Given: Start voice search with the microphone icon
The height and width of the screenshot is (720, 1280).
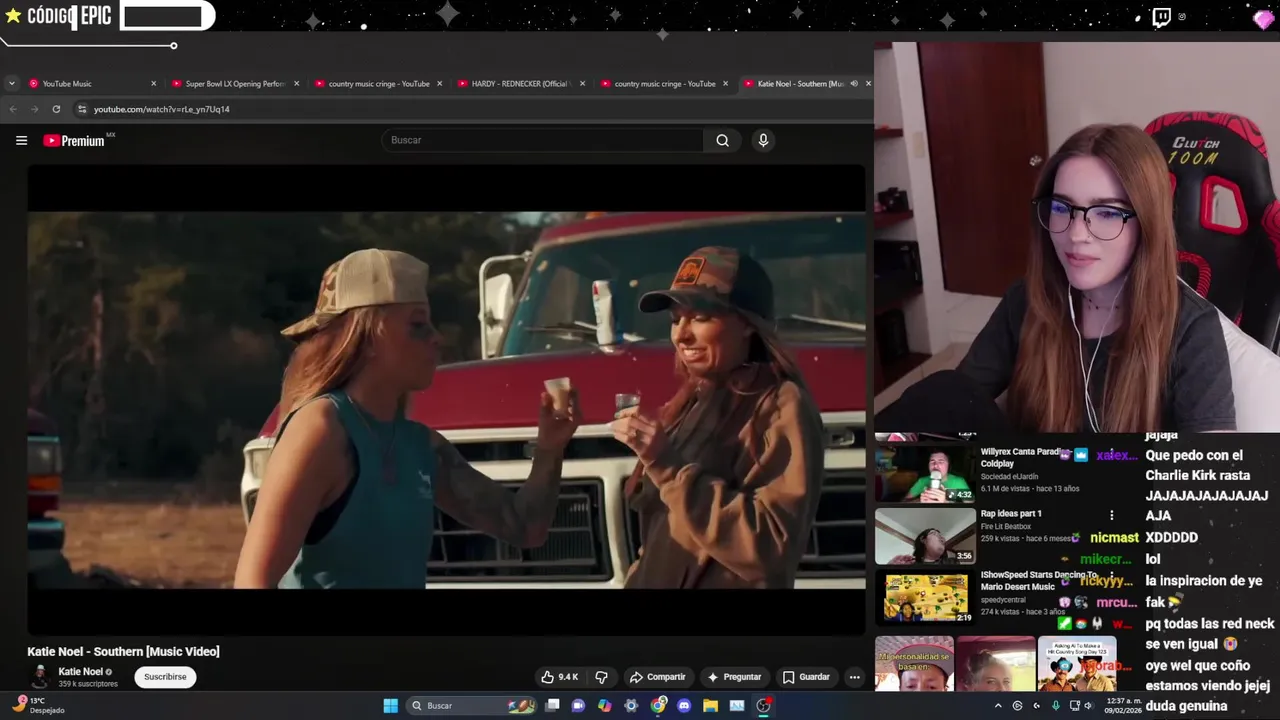Looking at the screenshot, I should click(x=763, y=140).
